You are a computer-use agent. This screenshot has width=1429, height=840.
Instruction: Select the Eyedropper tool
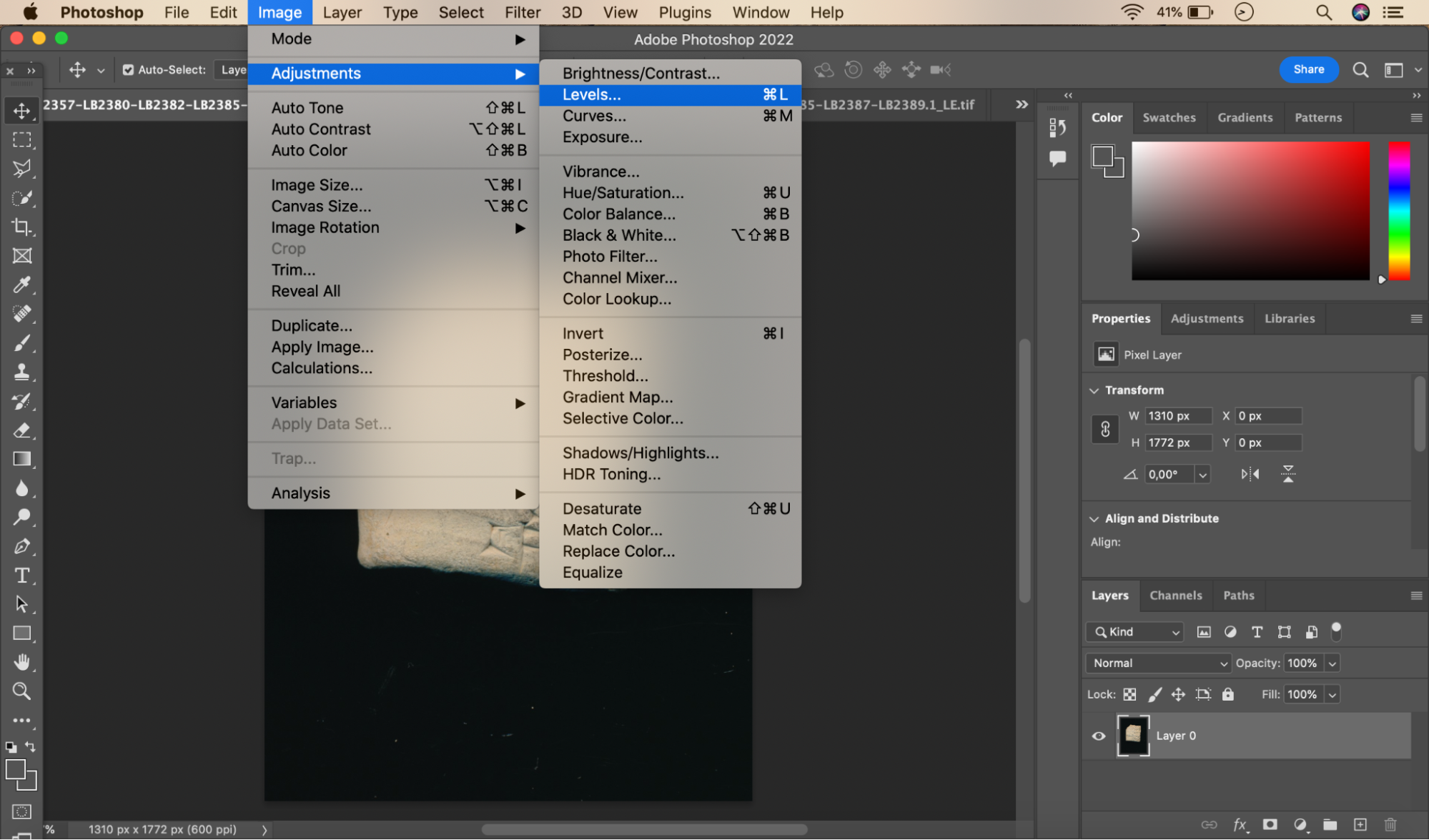coord(21,285)
